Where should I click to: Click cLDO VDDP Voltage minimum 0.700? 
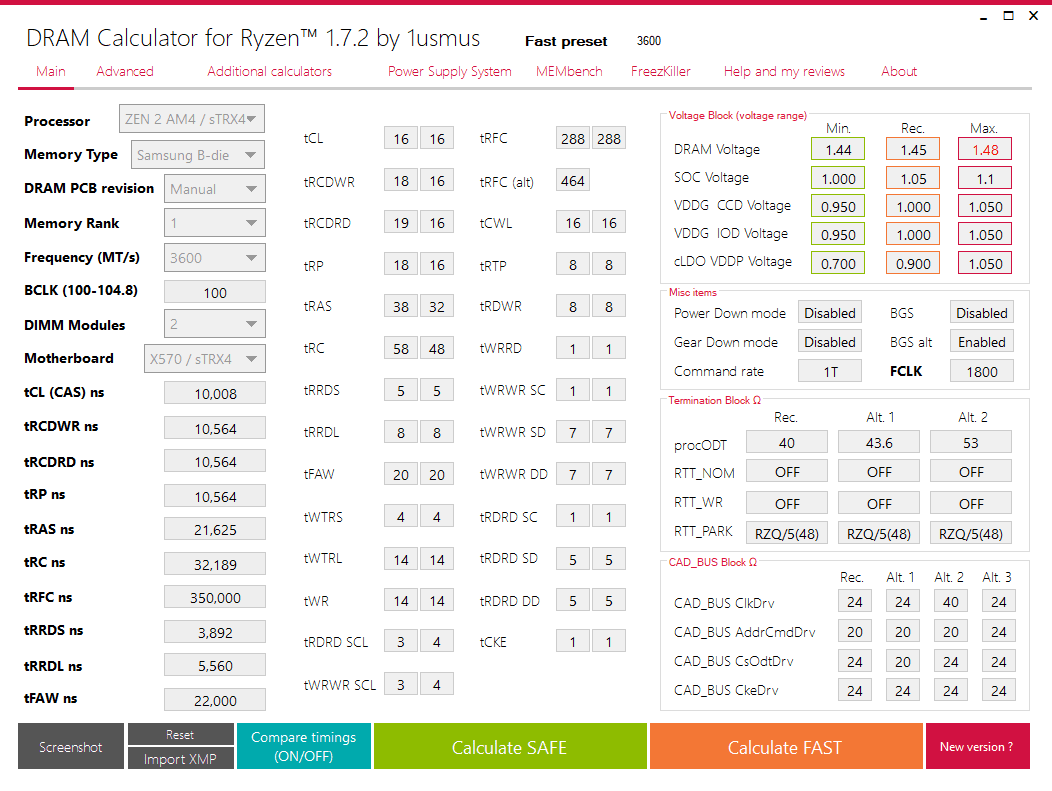(x=838, y=264)
